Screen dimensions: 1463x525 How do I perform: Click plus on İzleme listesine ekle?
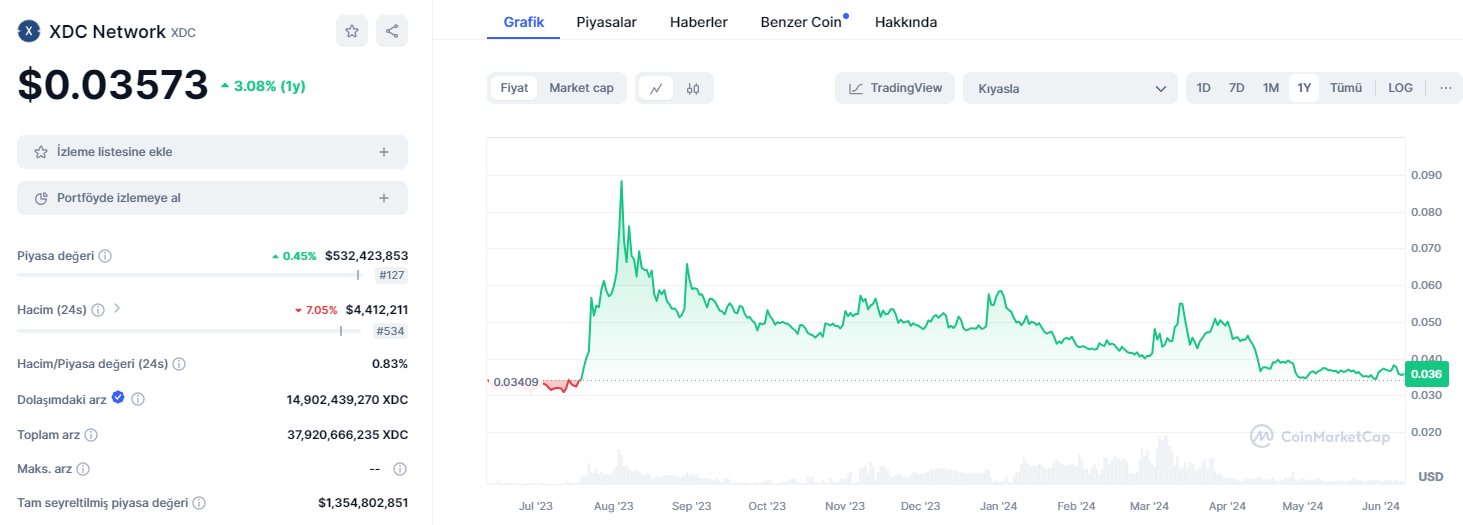click(384, 152)
